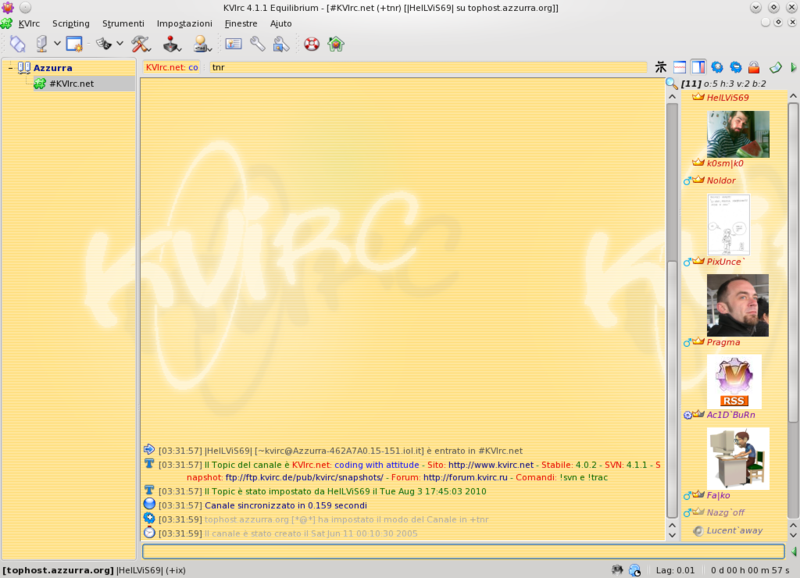The height and width of the screenshot is (578, 800).
Task: Select user k0sm|k0 in the user list
Action: click(x=725, y=163)
